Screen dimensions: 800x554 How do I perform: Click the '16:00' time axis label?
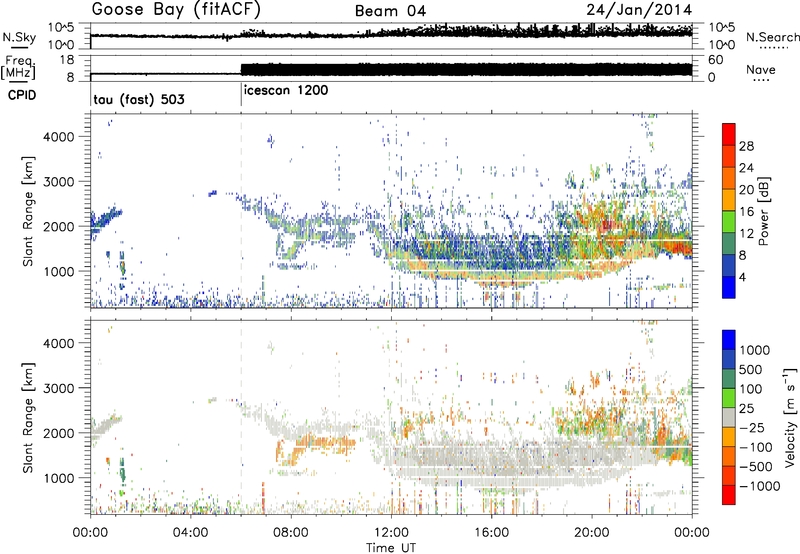tap(491, 533)
